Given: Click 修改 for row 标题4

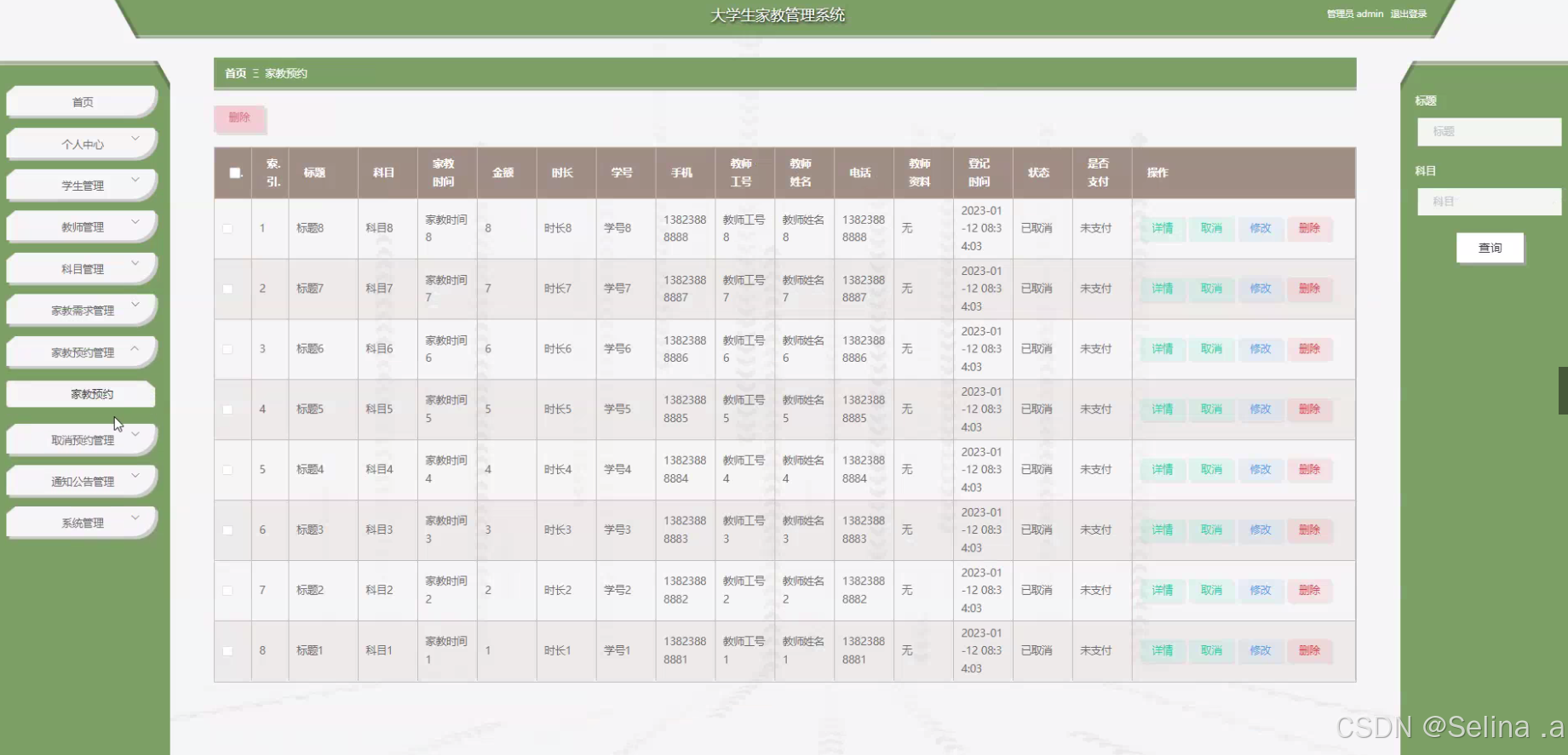Looking at the screenshot, I should click(1261, 470).
